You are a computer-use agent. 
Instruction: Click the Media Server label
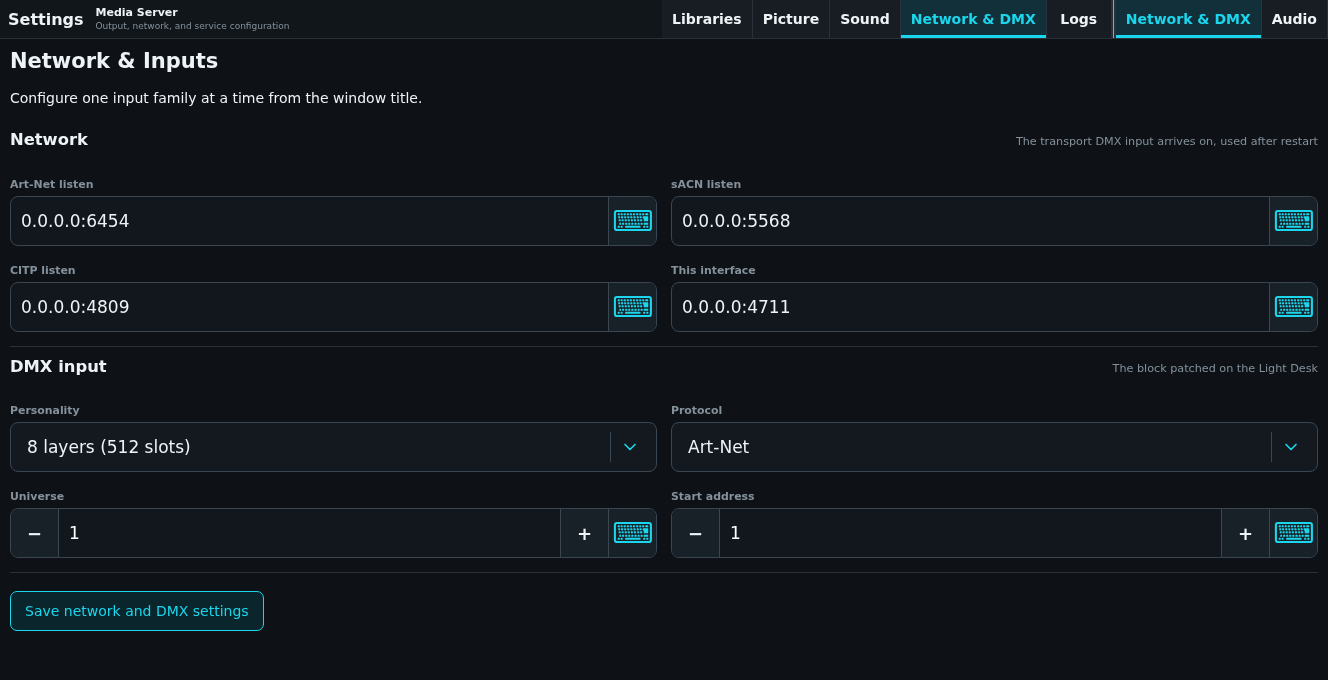pos(137,12)
